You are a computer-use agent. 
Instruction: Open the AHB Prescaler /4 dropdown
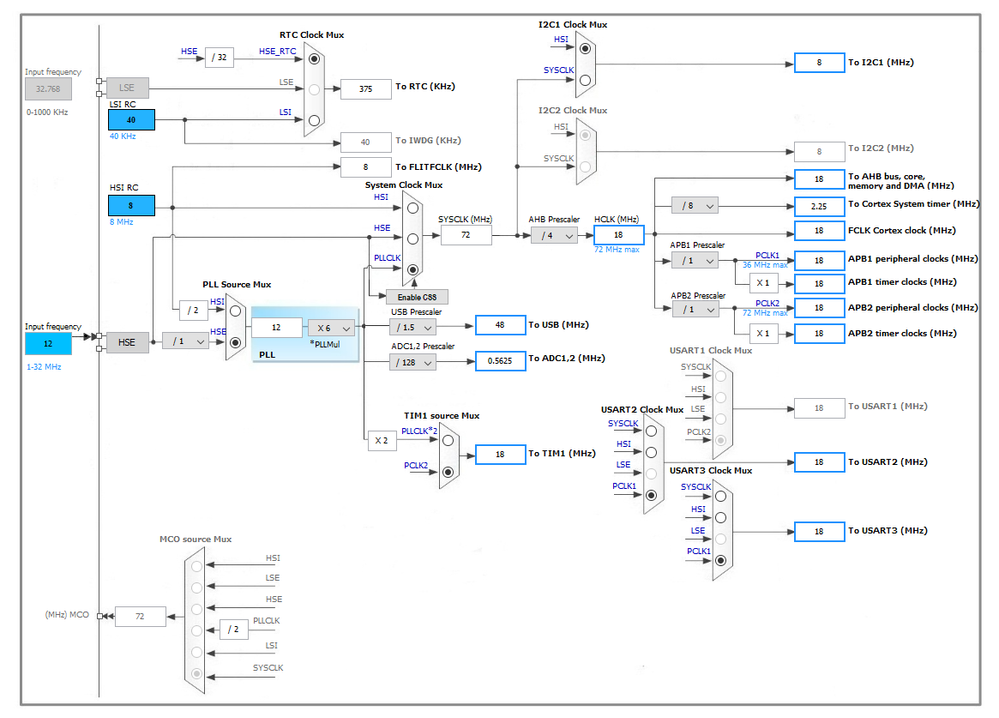pos(554,236)
